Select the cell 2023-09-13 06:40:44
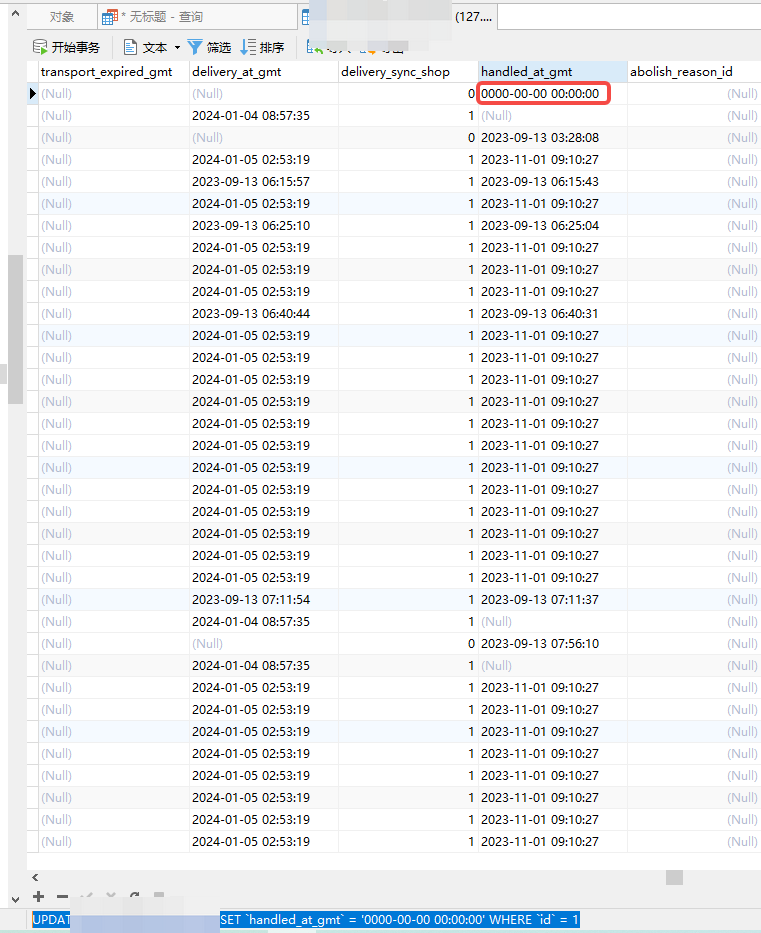This screenshot has width=761, height=933. coord(264,314)
